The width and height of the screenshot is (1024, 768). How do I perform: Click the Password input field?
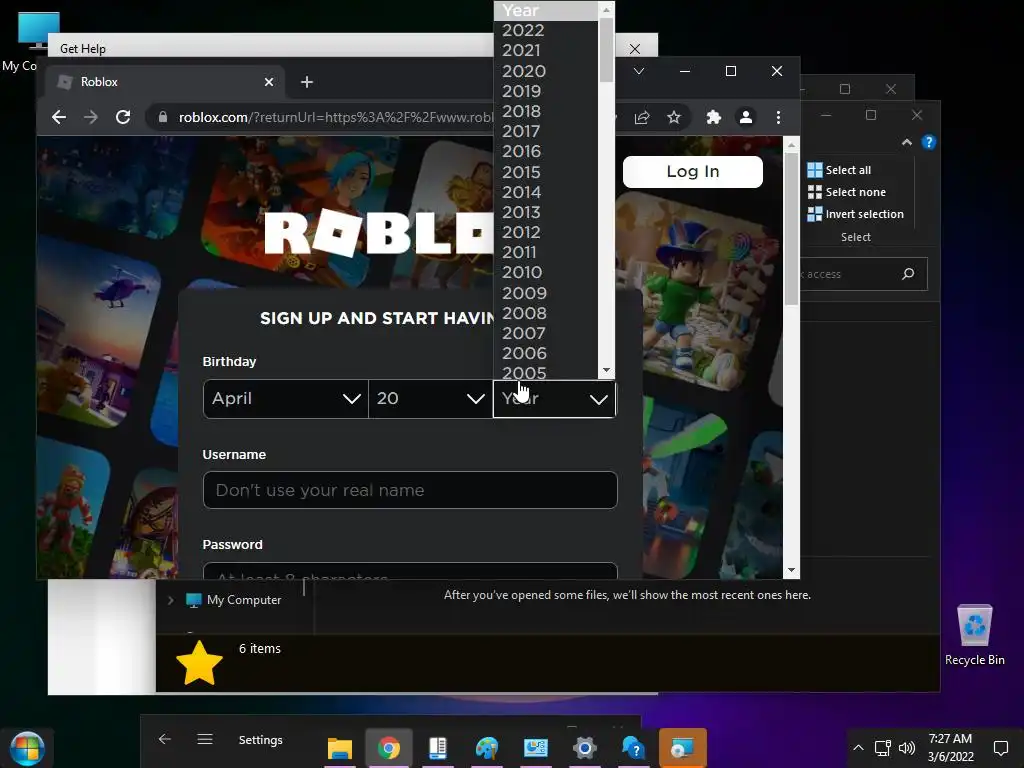point(410,571)
